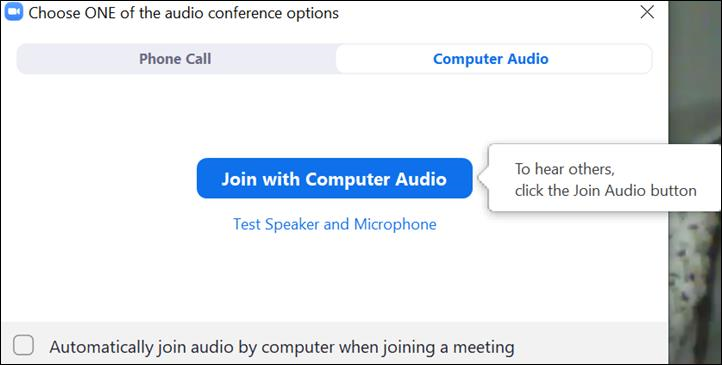Image resolution: width=722 pixels, height=365 pixels.
Task: Click the Zoom camera logo icon
Action: pyautogui.click(x=13, y=12)
